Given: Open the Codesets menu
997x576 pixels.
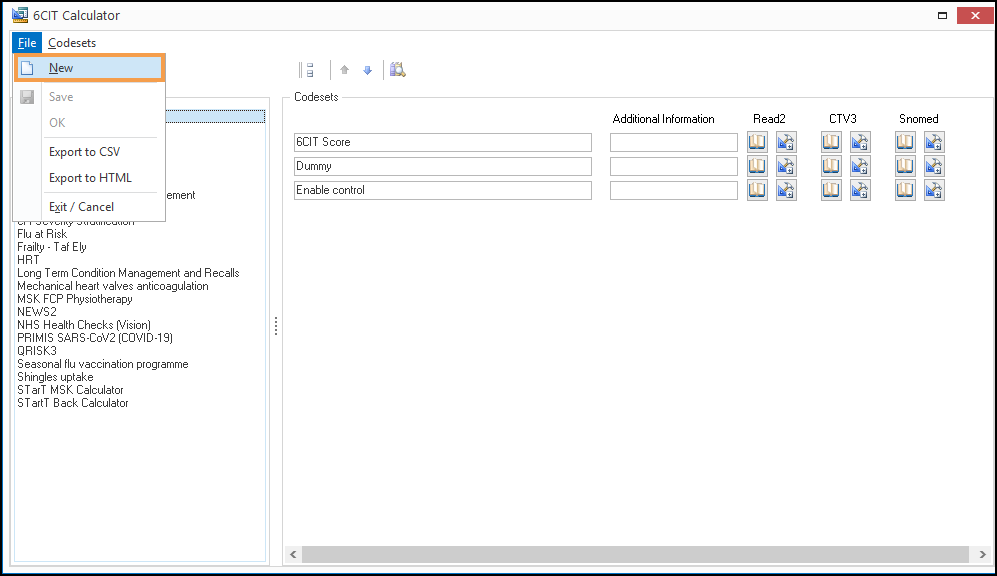Looking at the screenshot, I should 72,43.
